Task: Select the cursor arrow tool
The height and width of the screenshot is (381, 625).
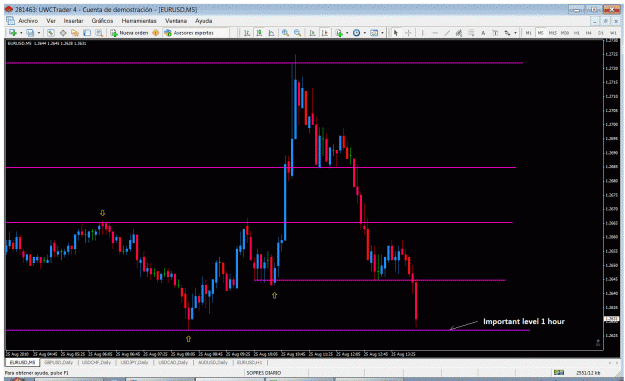Action: 396,33
